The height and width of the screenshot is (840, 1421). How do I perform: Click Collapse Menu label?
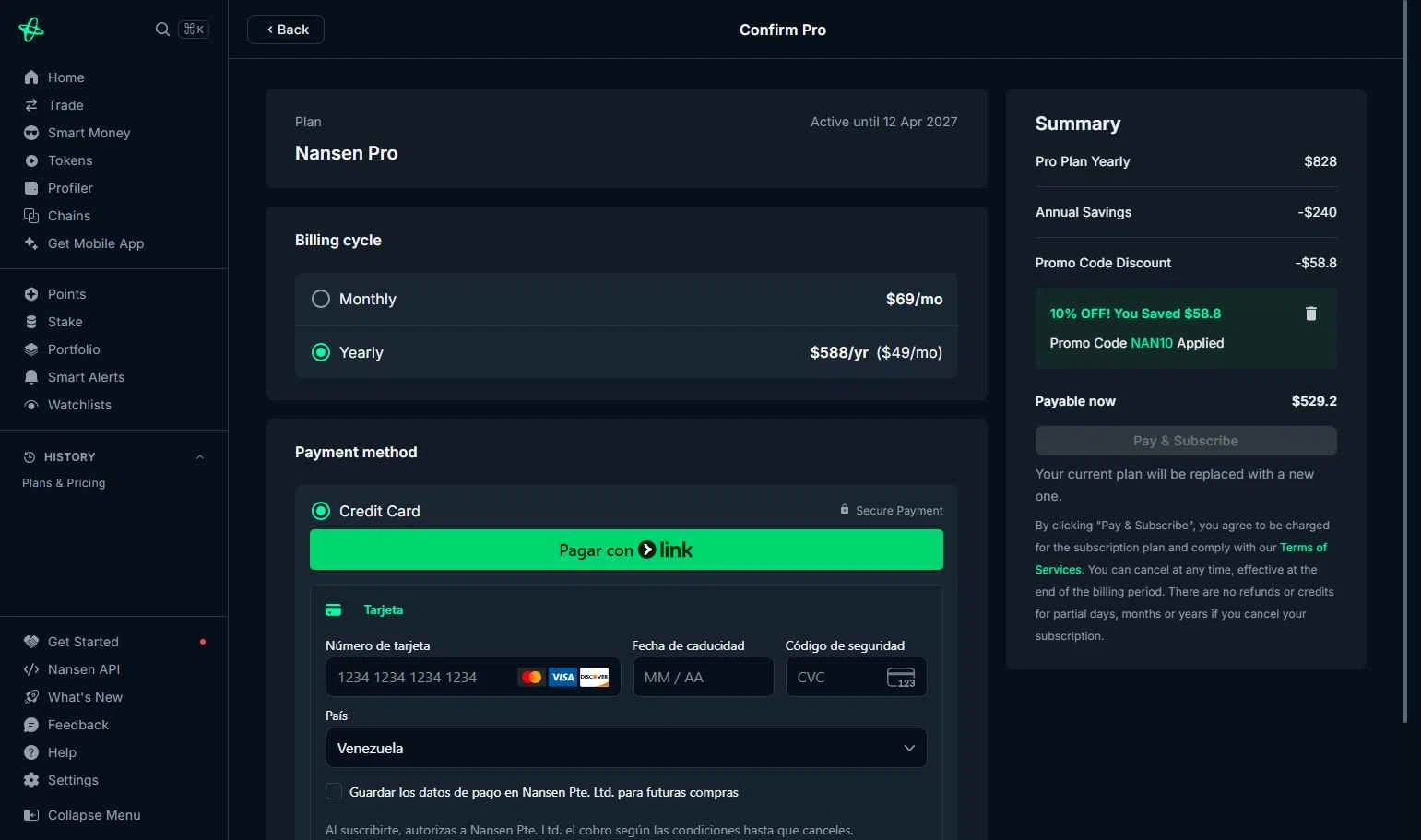pos(94,815)
